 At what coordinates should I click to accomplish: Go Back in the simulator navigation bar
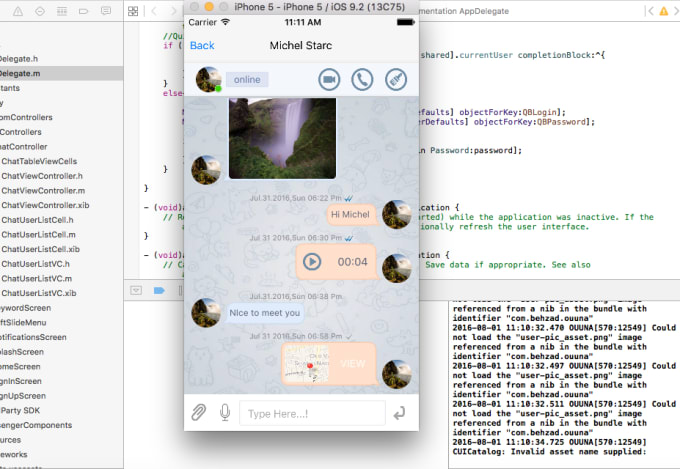(202, 46)
